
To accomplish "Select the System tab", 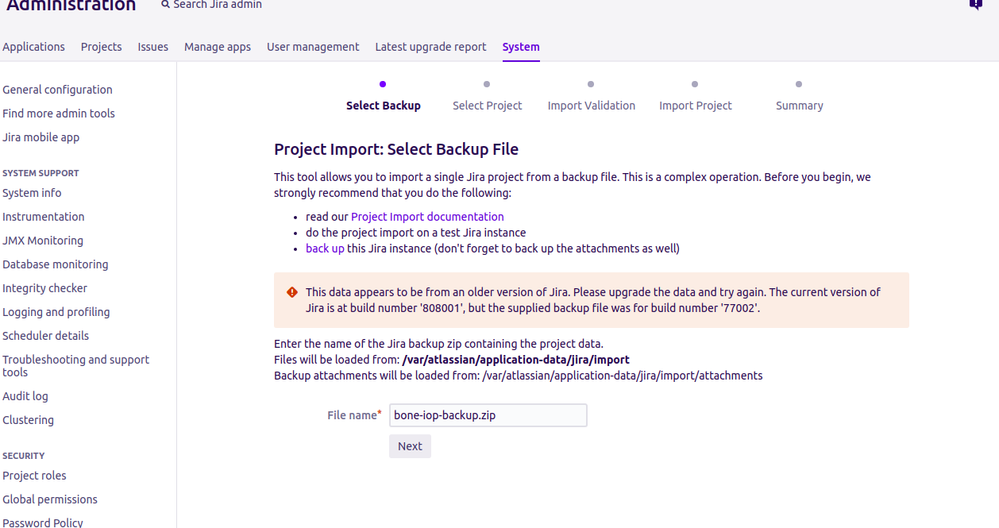I will click(x=521, y=47).
